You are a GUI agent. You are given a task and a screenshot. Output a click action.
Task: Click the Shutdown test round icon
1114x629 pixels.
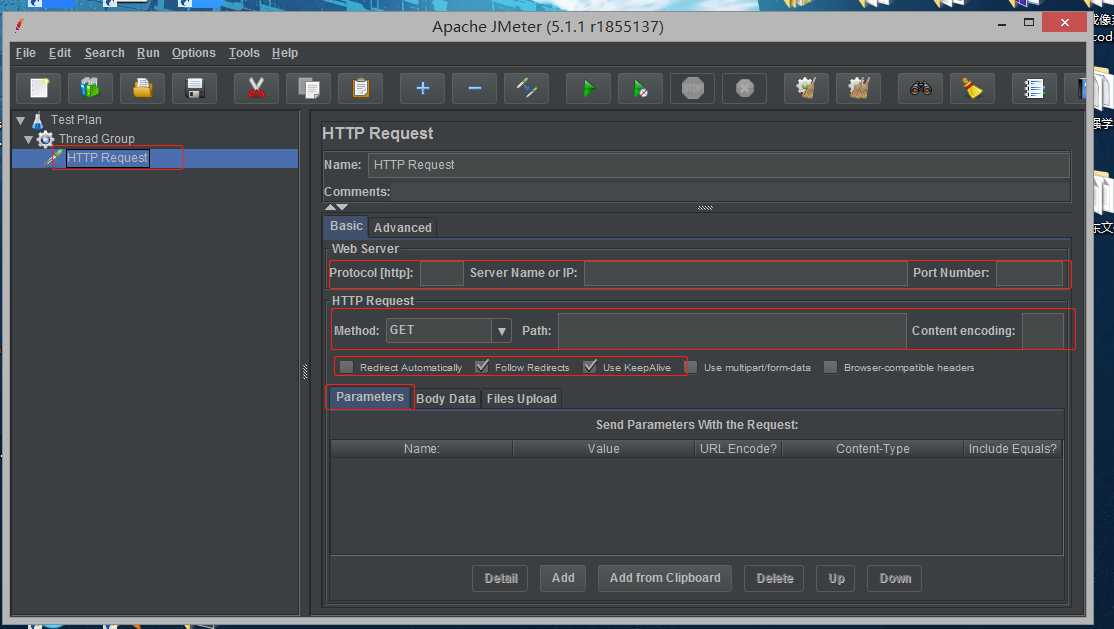click(x=745, y=88)
